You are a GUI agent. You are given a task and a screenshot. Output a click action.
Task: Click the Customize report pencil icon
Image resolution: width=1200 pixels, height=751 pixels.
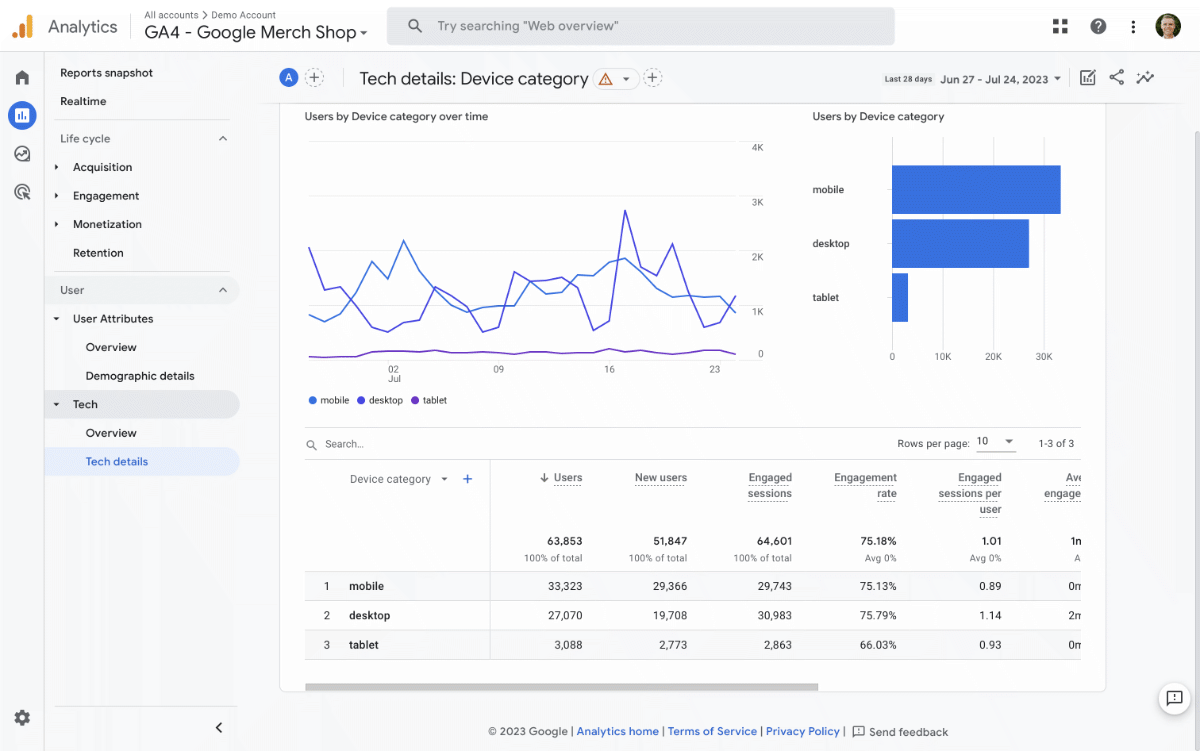pos(1087,77)
